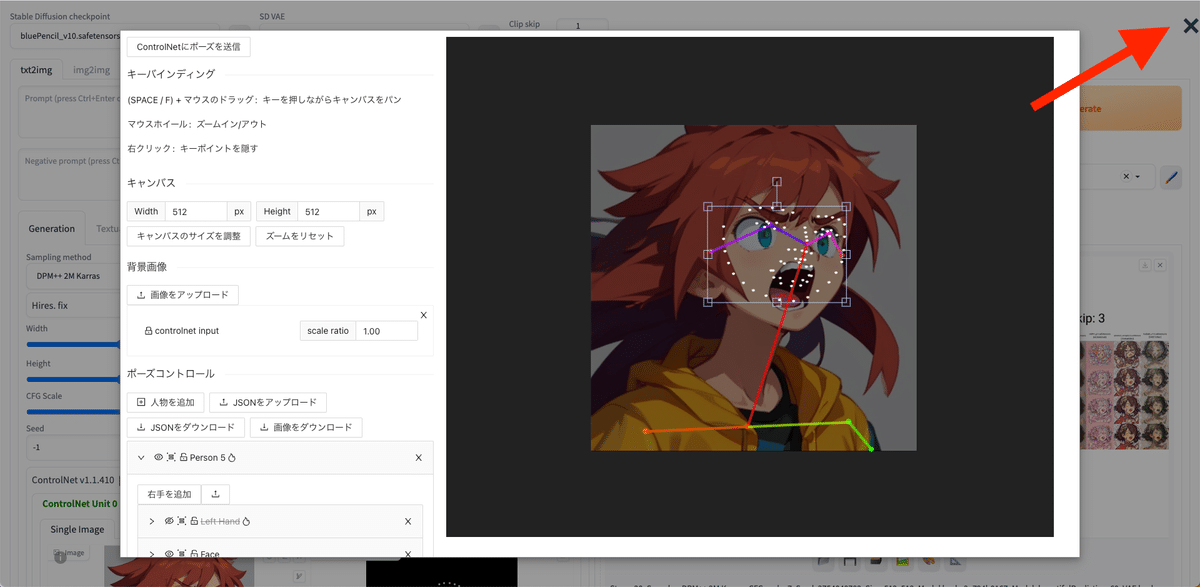Image resolution: width=1200 pixels, height=587 pixels.
Task: Click 'キャンバスのサイズを調整' button
Action: (189, 236)
